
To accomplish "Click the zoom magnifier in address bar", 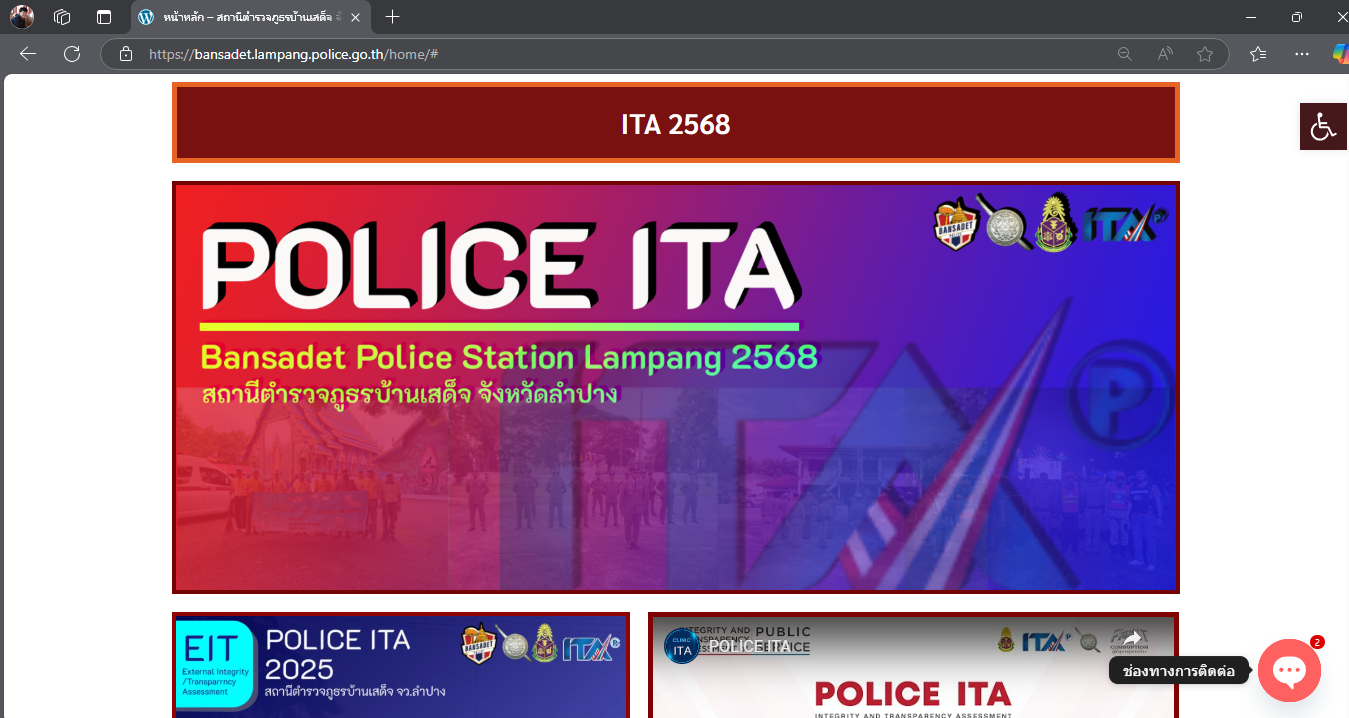I will pos(1125,54).
